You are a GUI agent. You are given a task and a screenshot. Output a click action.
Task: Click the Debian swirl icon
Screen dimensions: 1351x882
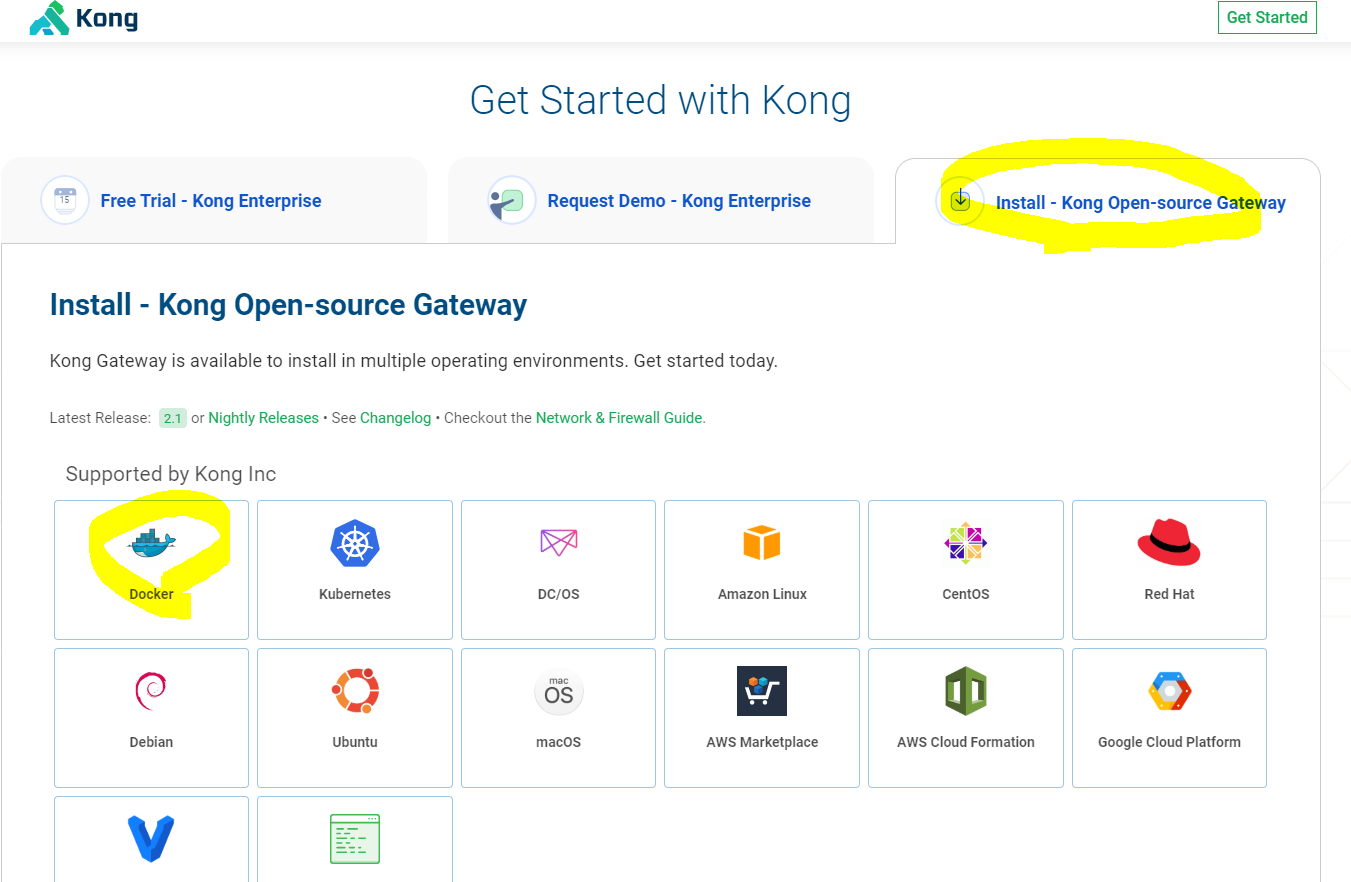click(151, 691)
